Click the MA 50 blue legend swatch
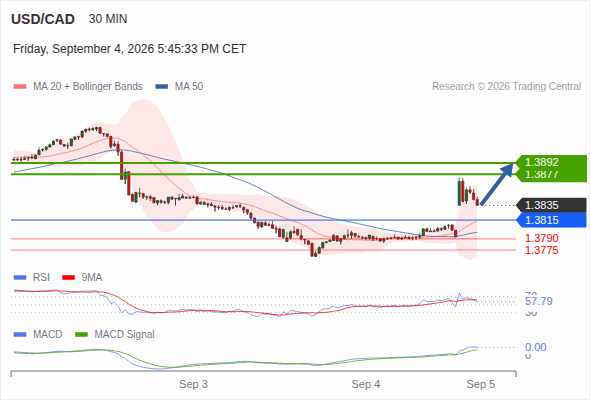590x400 pixels. click(x=162, y=87)
